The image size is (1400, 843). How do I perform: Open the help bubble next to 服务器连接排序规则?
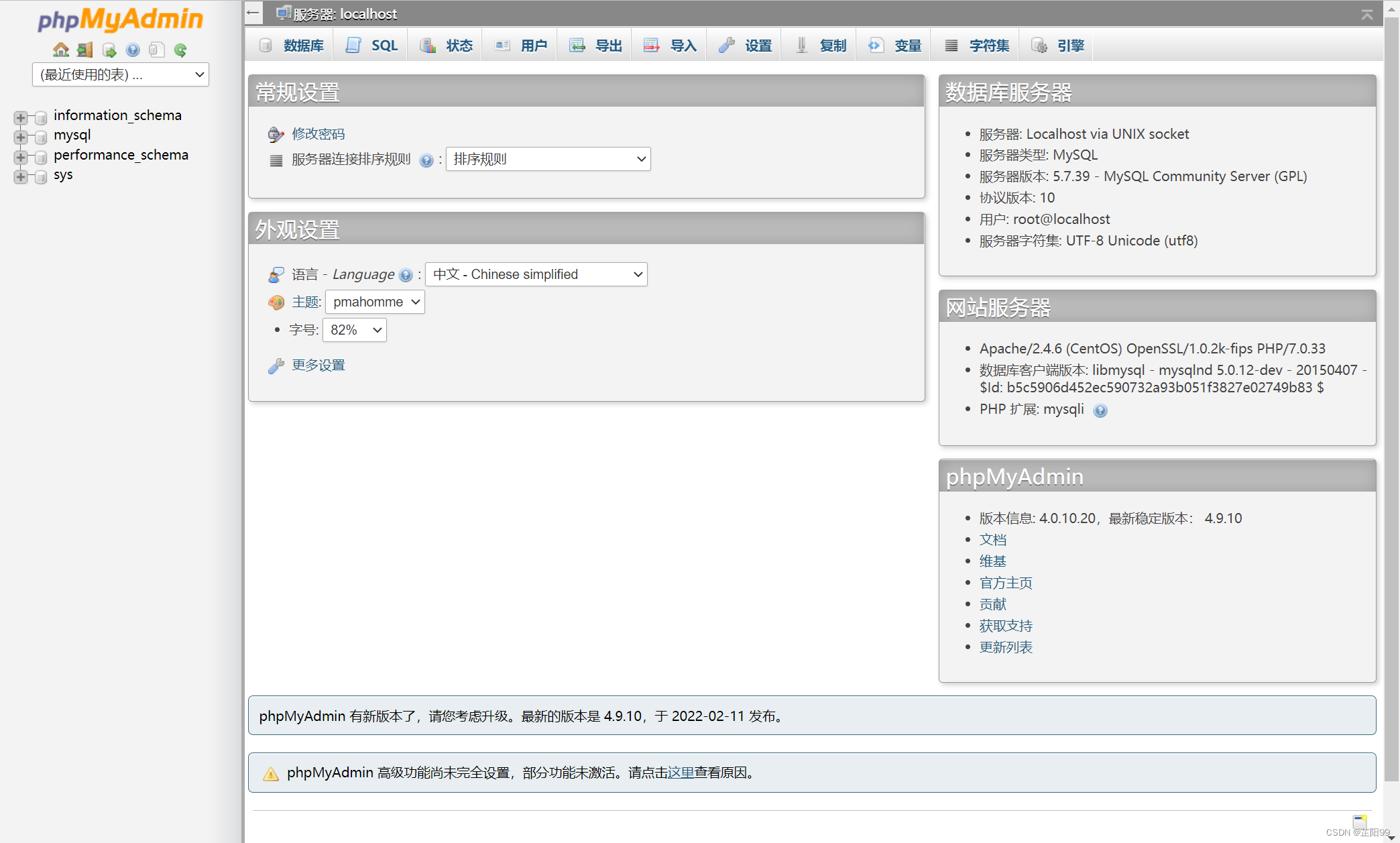[x=426, y=160]
